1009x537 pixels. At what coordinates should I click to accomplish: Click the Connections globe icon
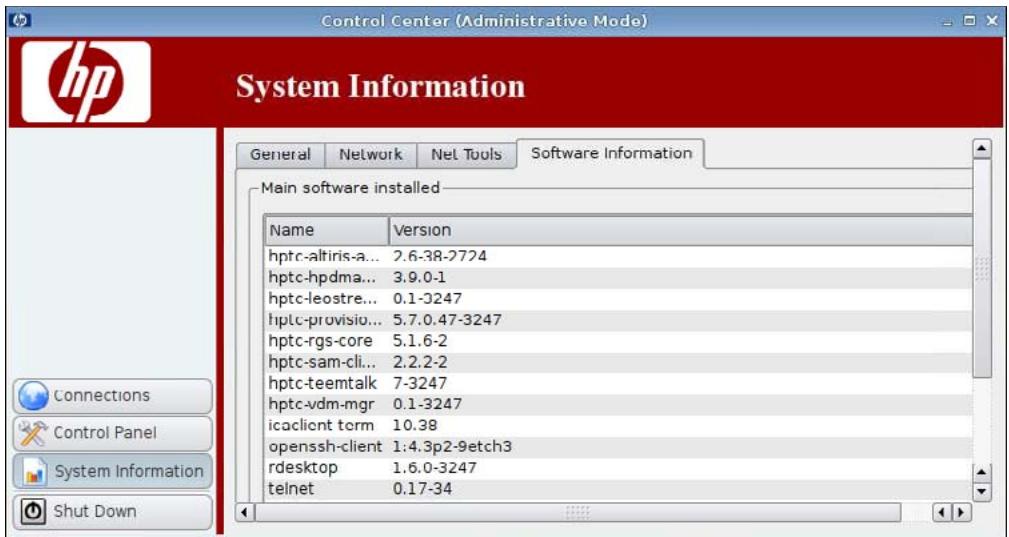point(33,396)
